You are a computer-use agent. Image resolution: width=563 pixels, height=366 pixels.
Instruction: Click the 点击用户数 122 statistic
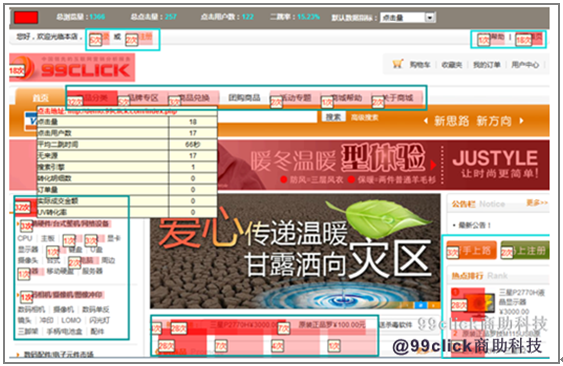point(227,17)
